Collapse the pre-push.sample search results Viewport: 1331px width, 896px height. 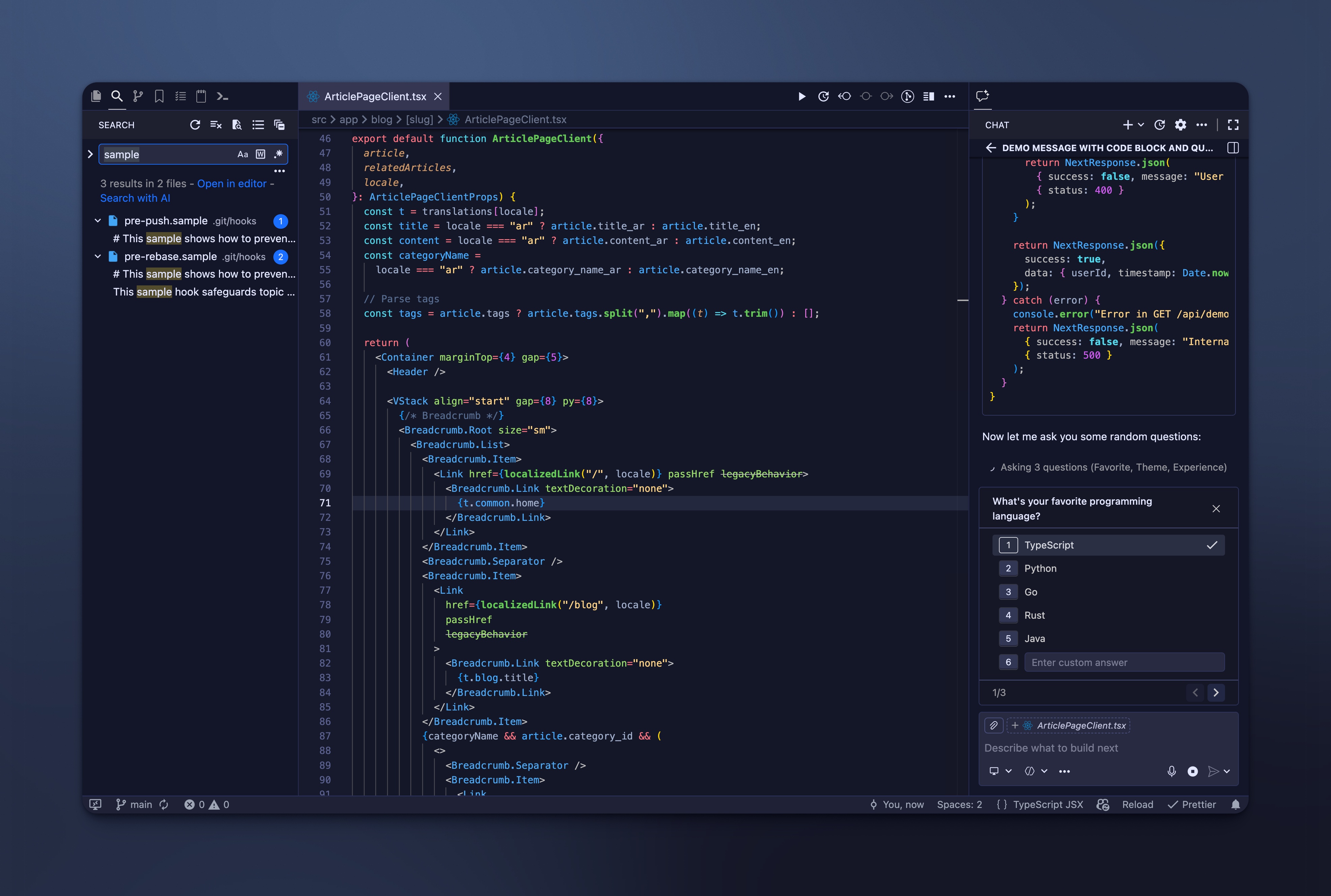[x=97, y=221]
